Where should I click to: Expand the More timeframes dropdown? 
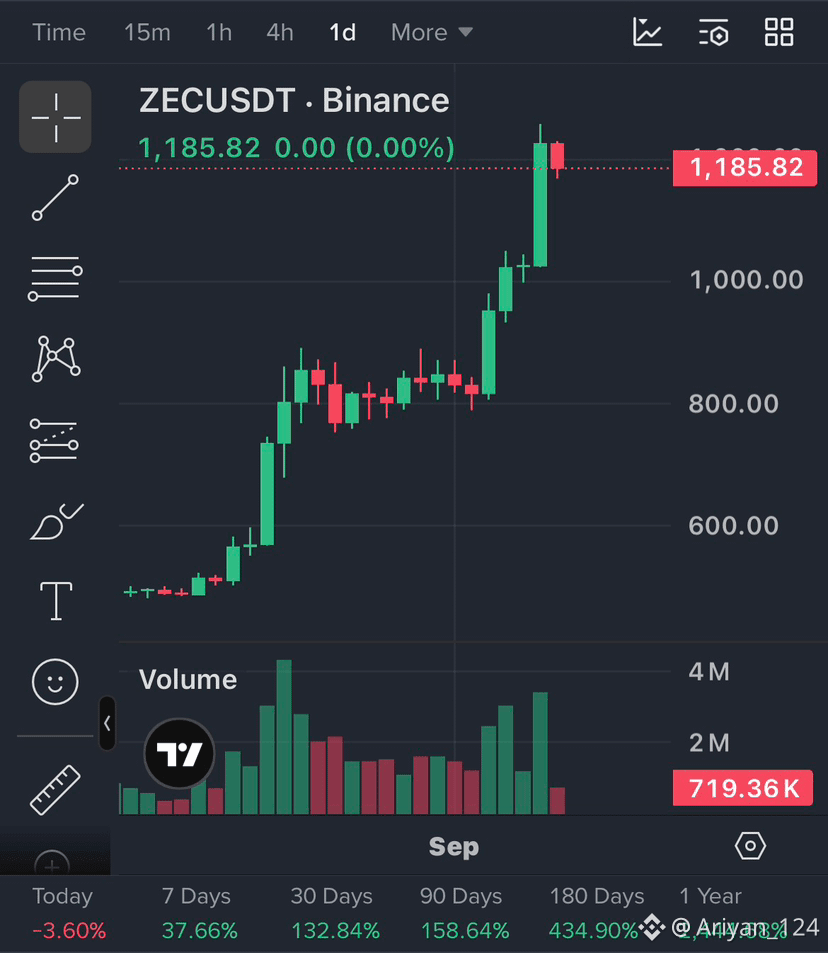tap(432, 32)
